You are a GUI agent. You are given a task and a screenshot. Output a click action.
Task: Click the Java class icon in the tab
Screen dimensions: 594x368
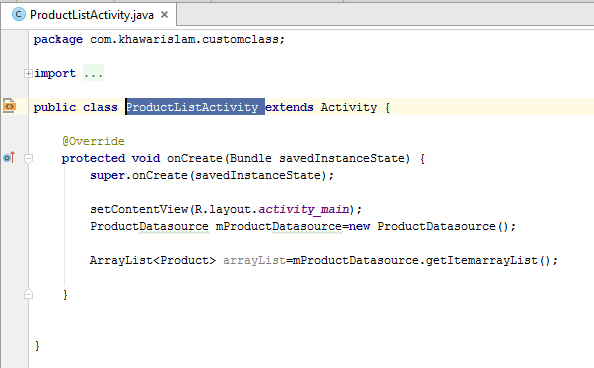coord(18,15)
